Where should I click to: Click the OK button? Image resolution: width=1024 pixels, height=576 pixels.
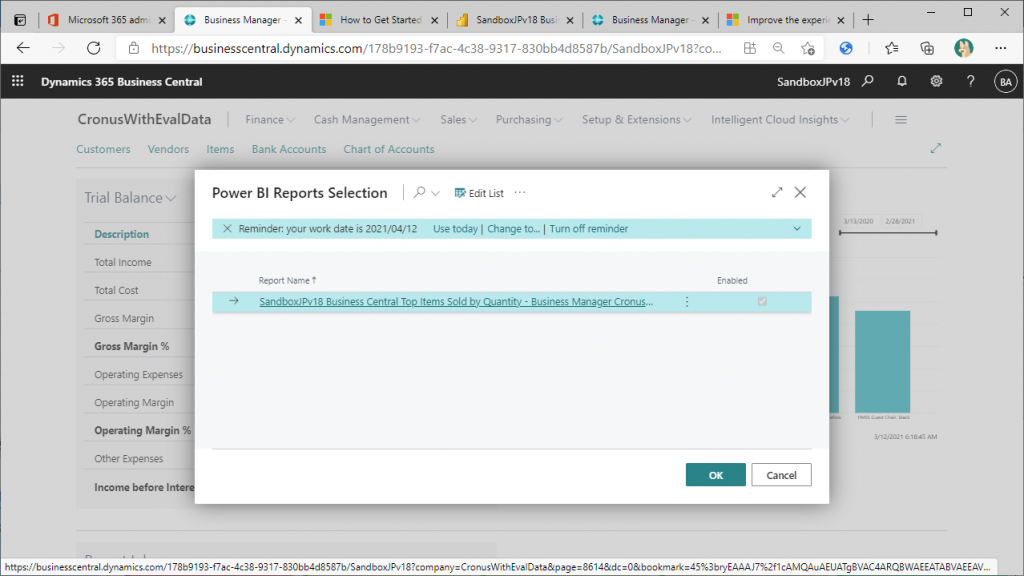(716, 475)
